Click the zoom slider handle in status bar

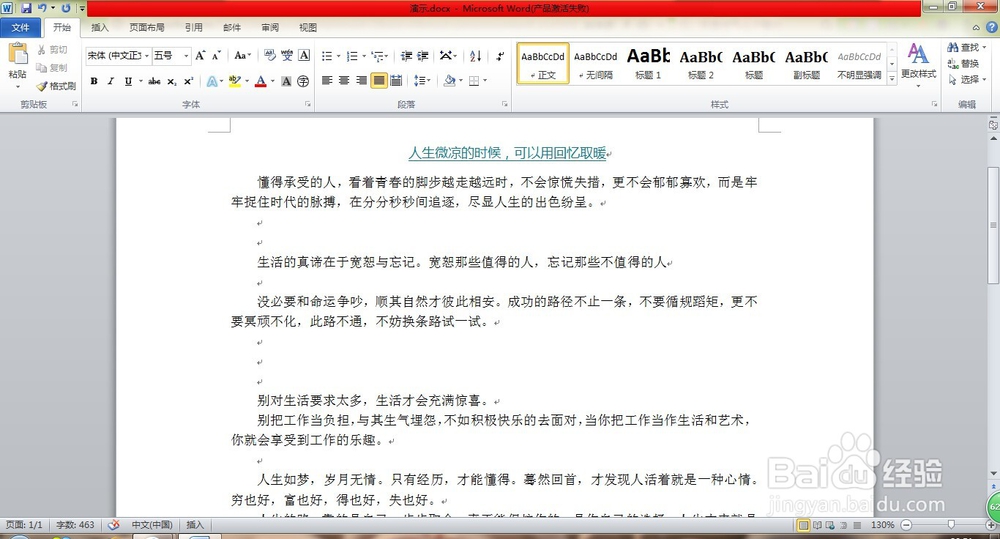[951, 525]
